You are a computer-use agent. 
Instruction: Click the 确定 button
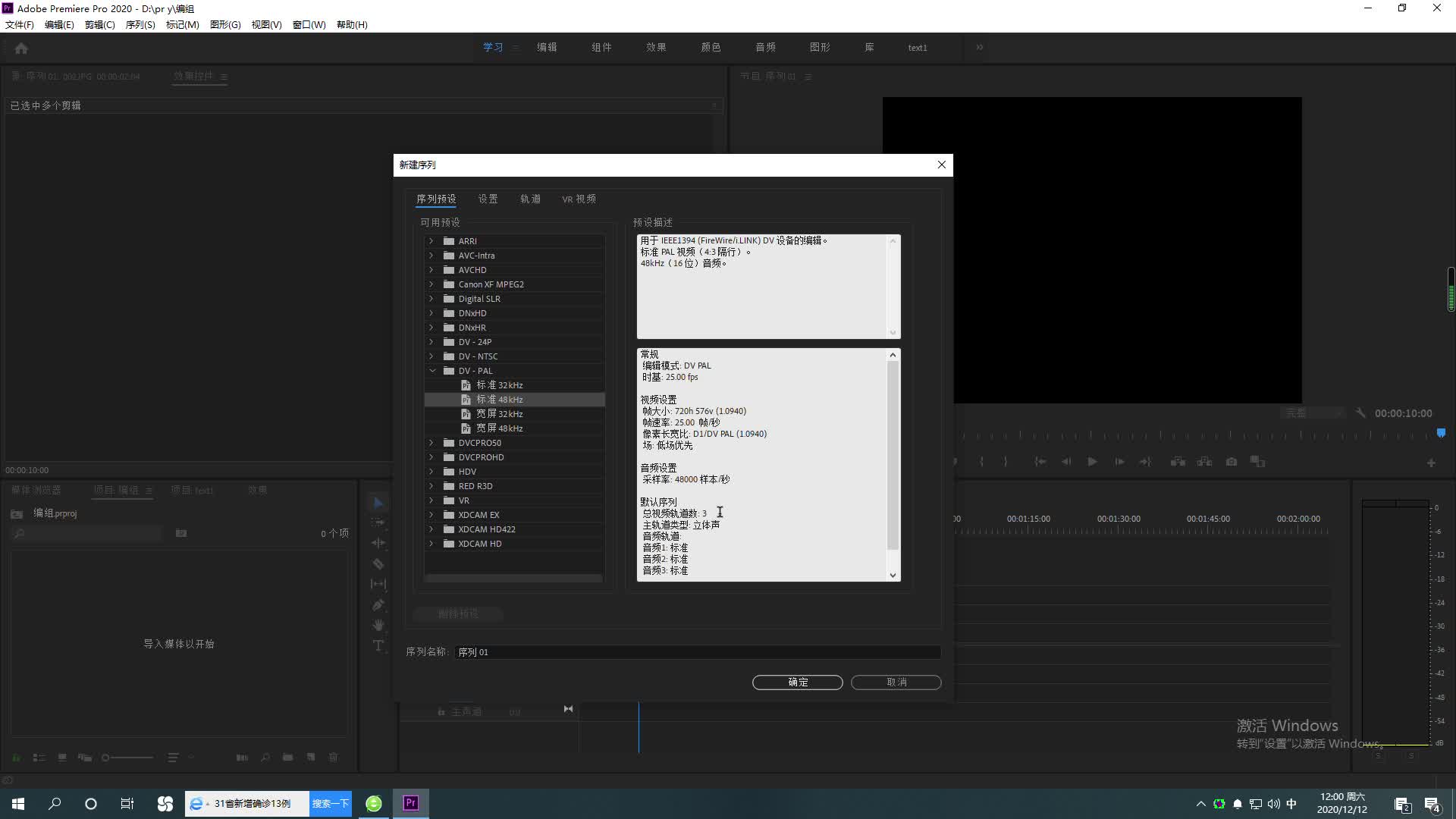click(x=797, y=682)
